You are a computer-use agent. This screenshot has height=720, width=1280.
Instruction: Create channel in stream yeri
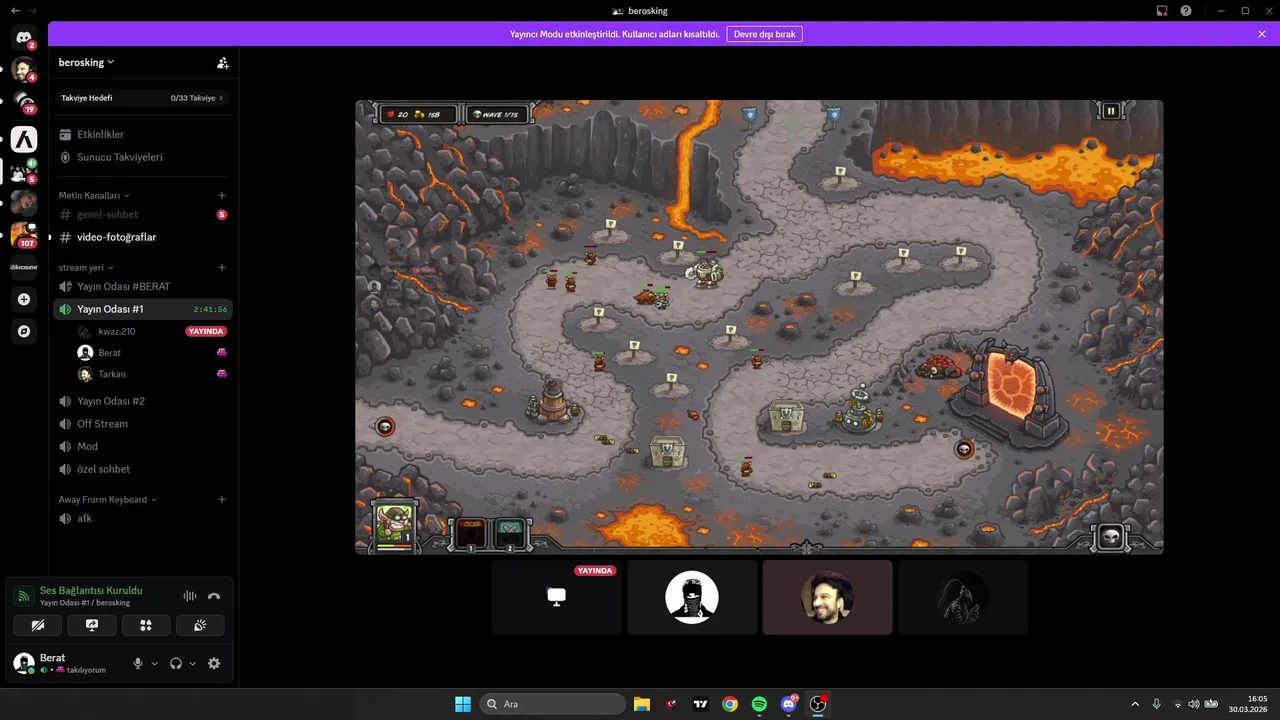coord(222,267)
